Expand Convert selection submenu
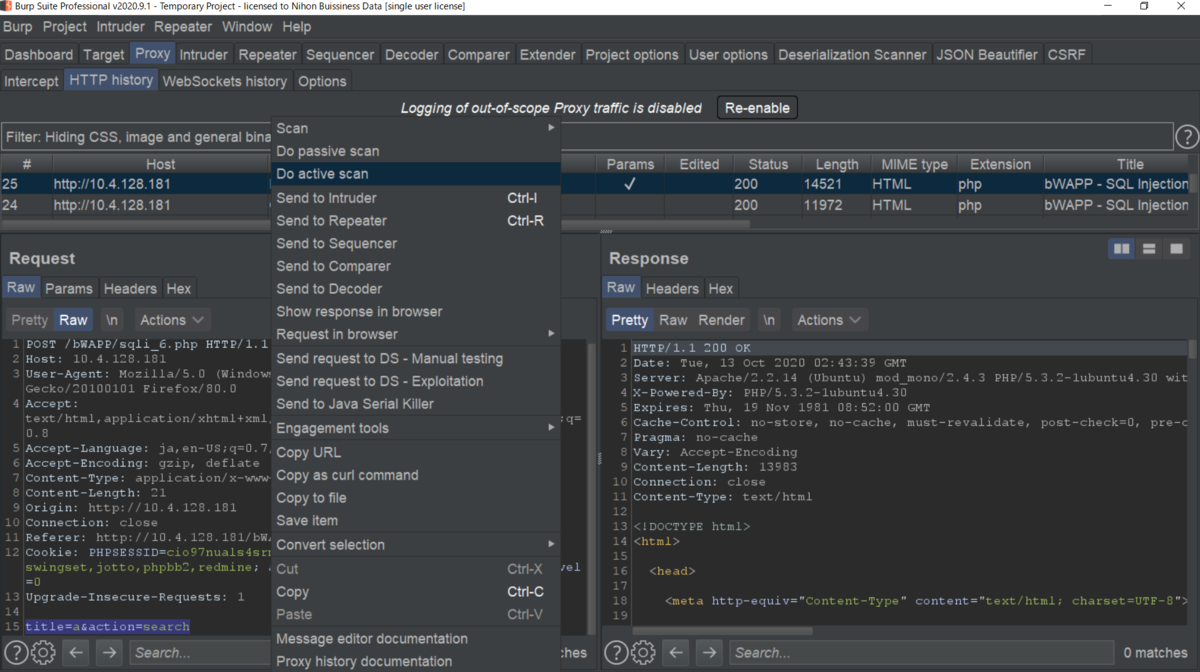This screenshot has width=1200, height=672. 415,544
